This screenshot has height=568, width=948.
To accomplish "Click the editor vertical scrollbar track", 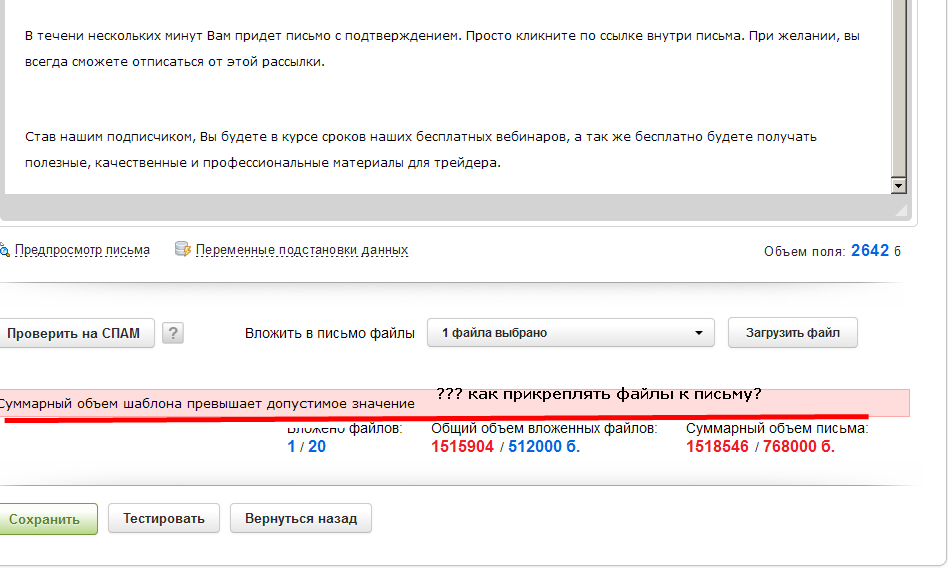I will coord(898,89).
